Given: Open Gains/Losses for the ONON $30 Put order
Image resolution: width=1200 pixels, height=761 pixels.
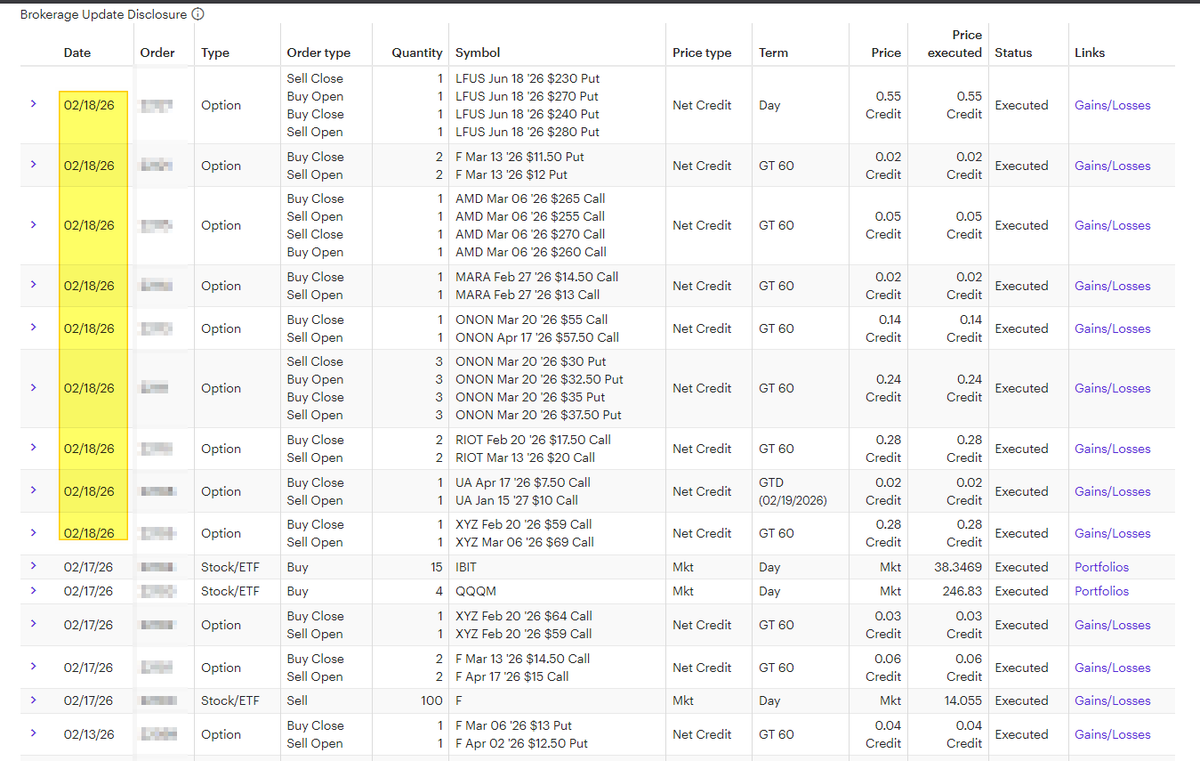Looking at the screenshot, I should click(x=1112, y=388).
